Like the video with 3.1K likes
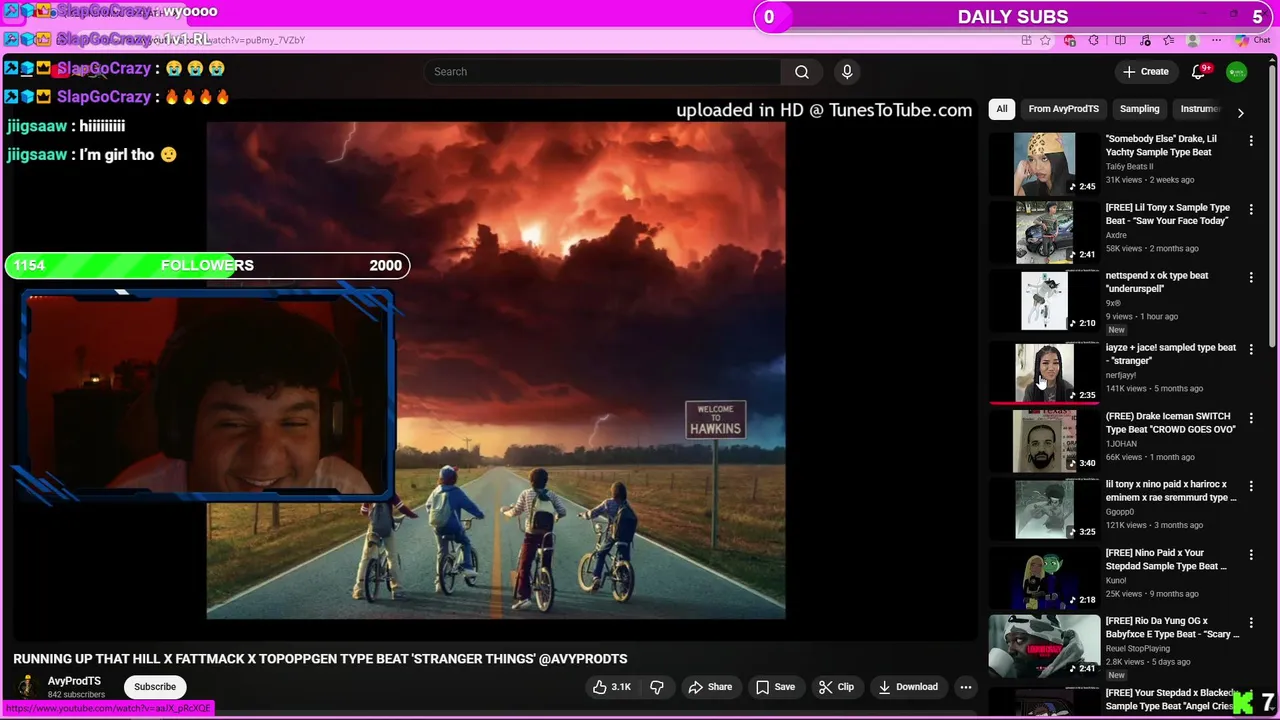Viewport: 1280px width, 720px height. point(611,687)
